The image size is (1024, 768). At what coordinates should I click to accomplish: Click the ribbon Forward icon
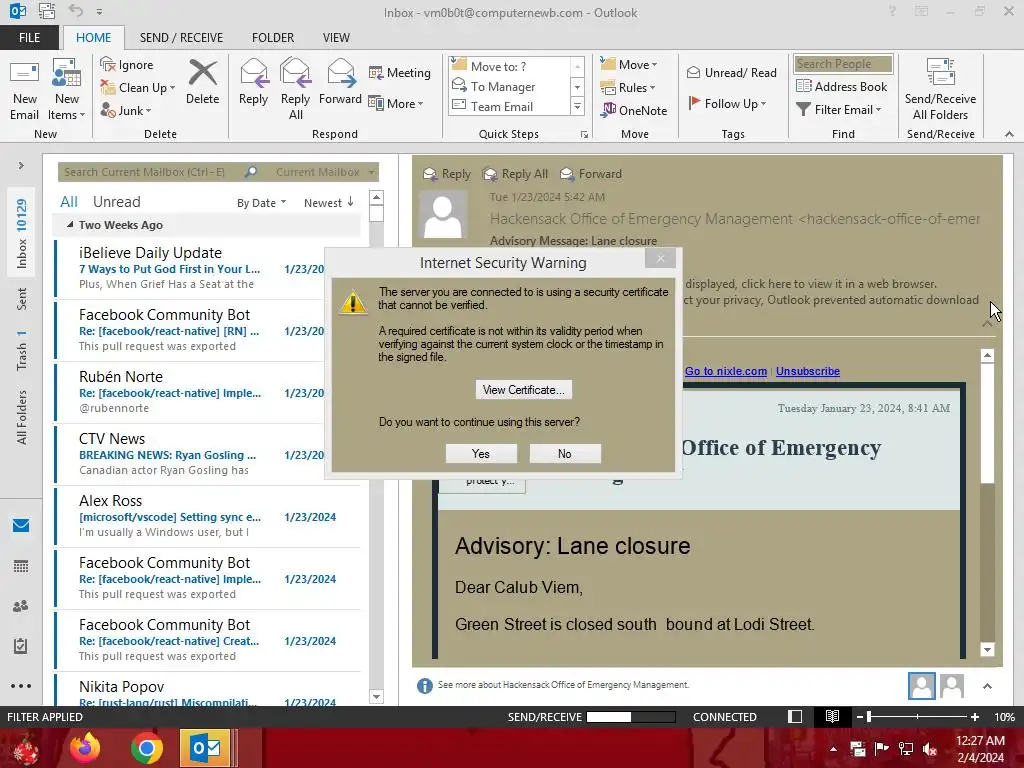click(x=340, y=82)
